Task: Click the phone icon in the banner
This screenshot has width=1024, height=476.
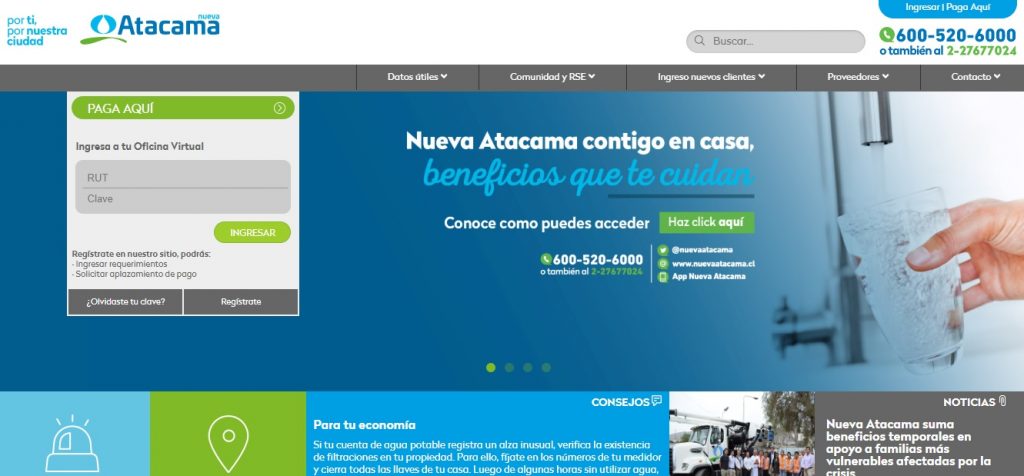Action: tap(546, 259)
